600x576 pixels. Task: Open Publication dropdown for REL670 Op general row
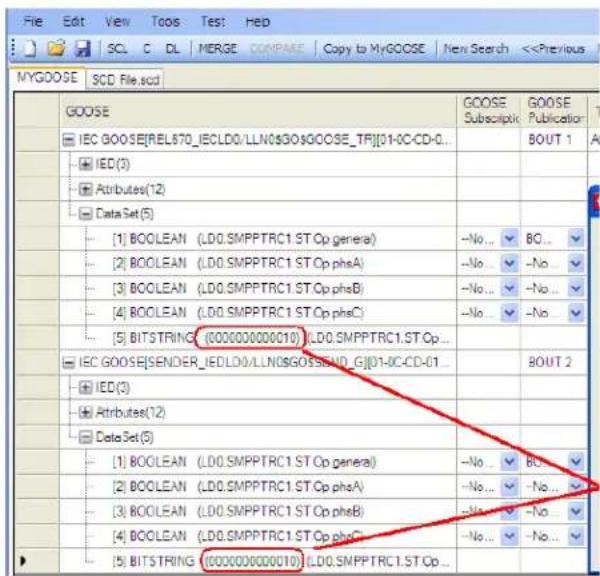coord(576,239)
